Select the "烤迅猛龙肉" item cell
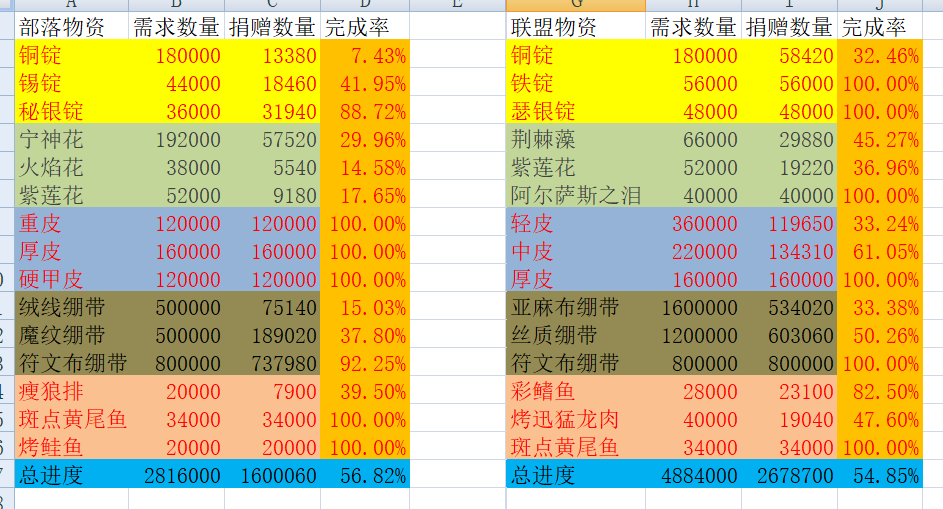This screenshot has width=943, height=509. 575,419
